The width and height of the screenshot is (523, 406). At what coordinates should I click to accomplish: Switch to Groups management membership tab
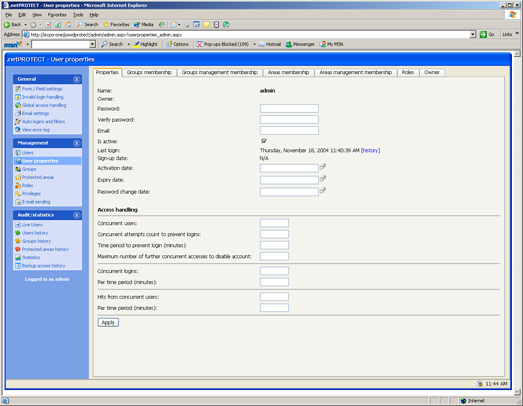click(x=219, y=72)
